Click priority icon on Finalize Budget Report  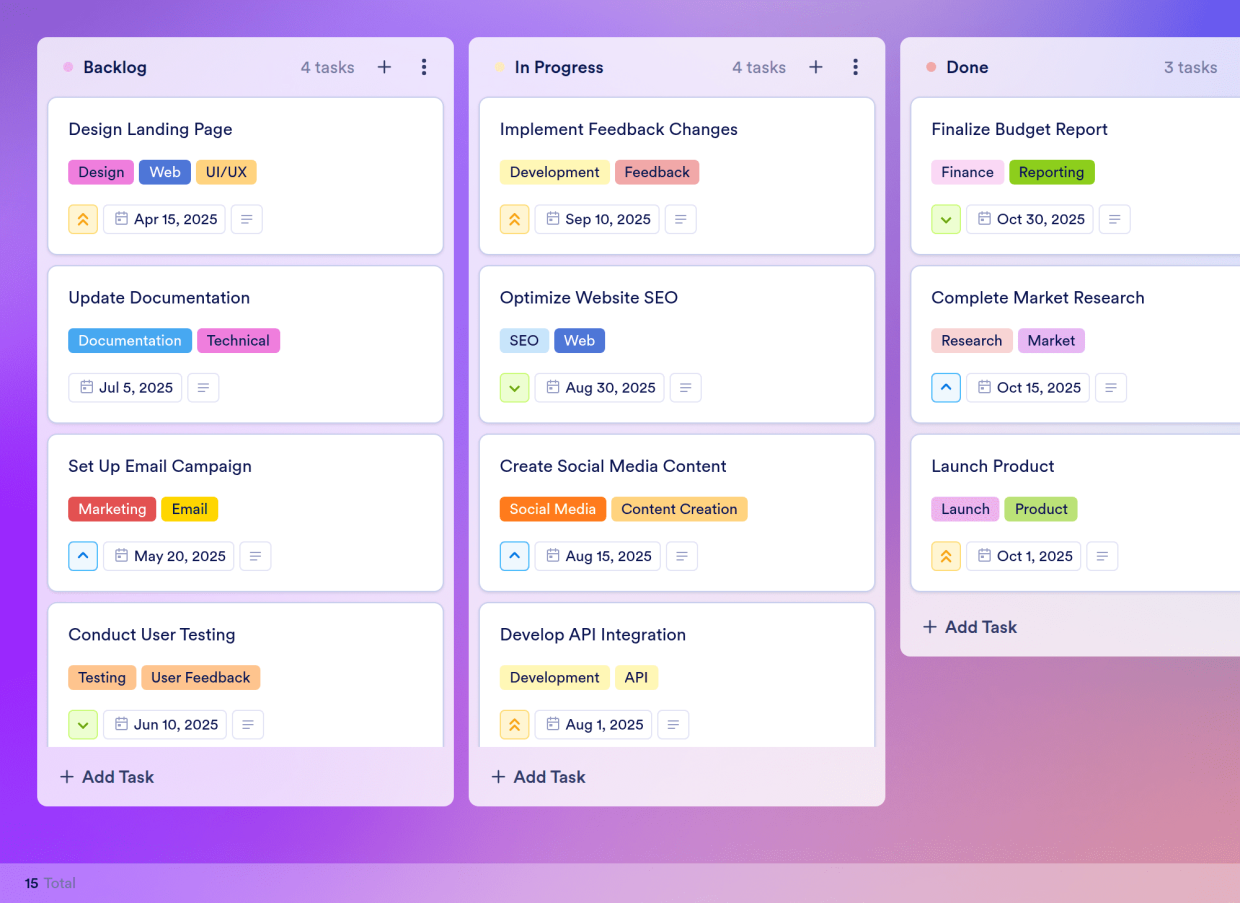coord(946,219)
